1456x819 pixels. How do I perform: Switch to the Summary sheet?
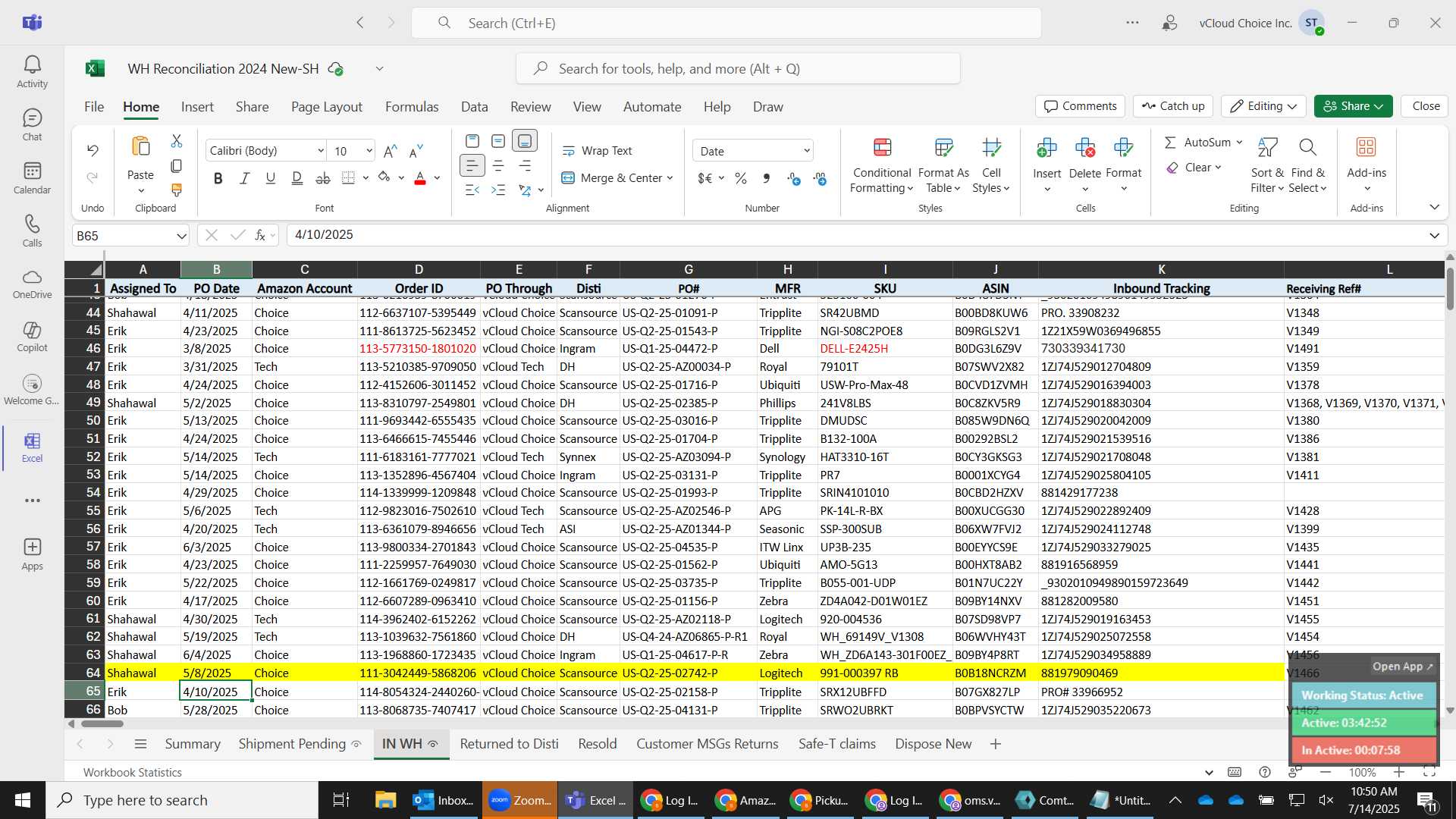(x=193, y=744)
